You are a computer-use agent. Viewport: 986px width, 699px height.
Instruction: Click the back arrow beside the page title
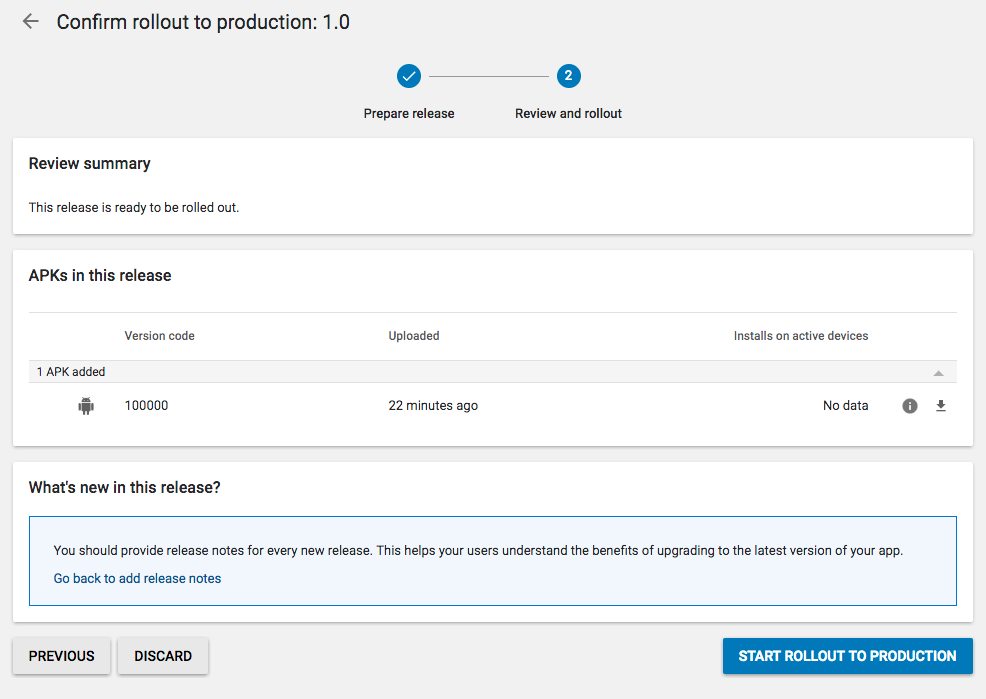(31, 22)
